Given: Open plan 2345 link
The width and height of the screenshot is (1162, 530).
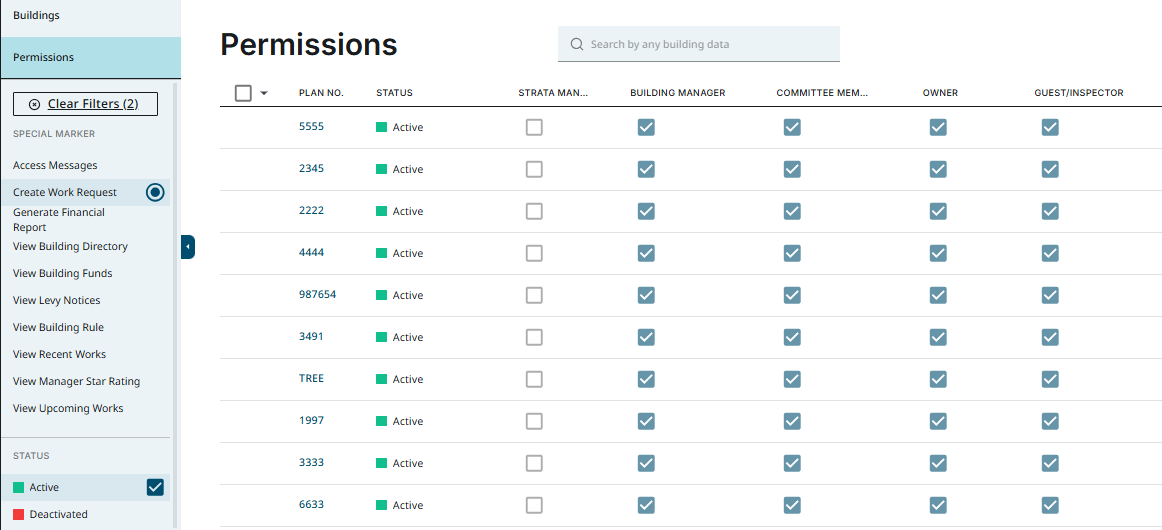Looking at the screenshot, I should [311, 168].
